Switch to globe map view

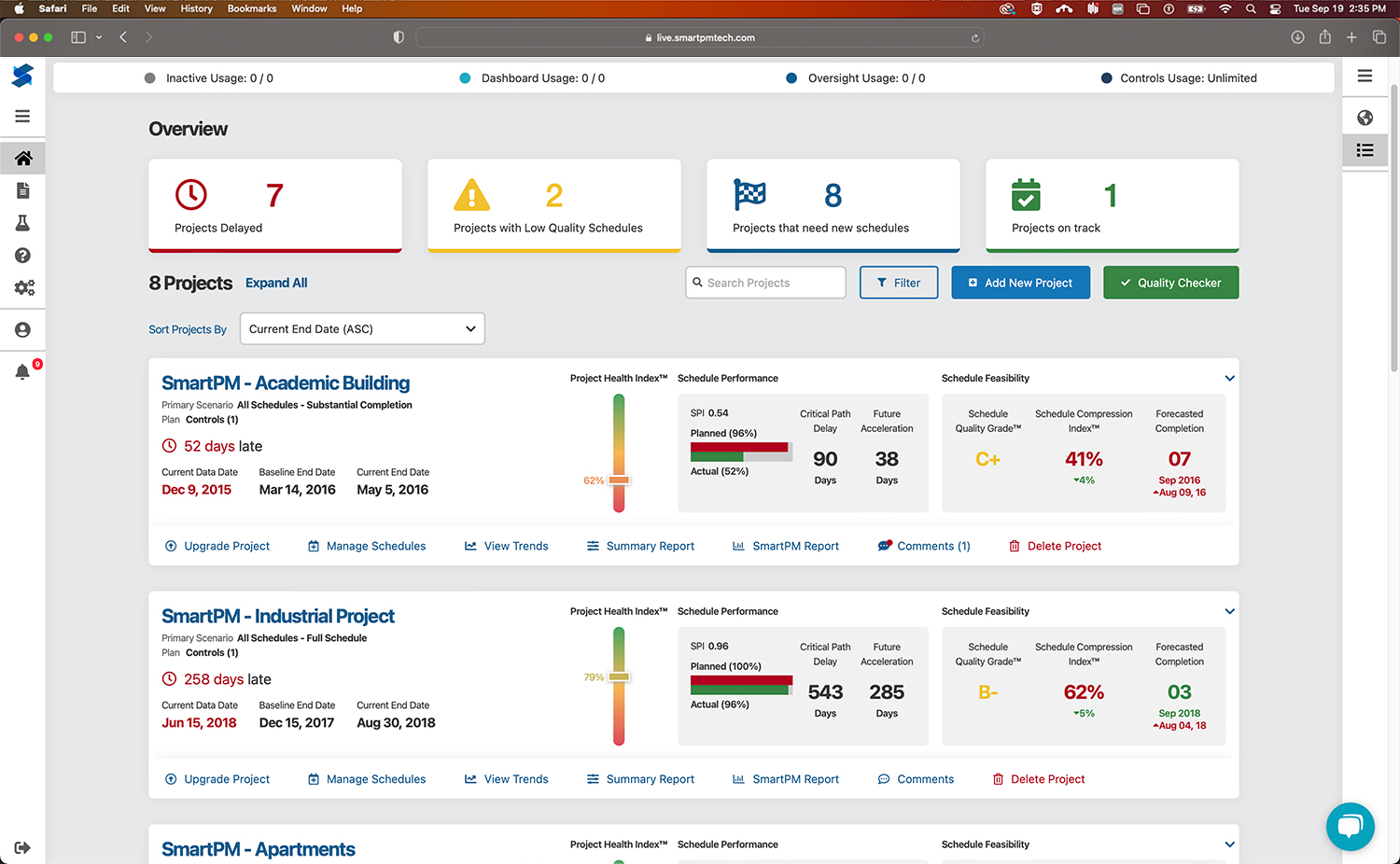pyautogui.click(x=1365, y=118)
